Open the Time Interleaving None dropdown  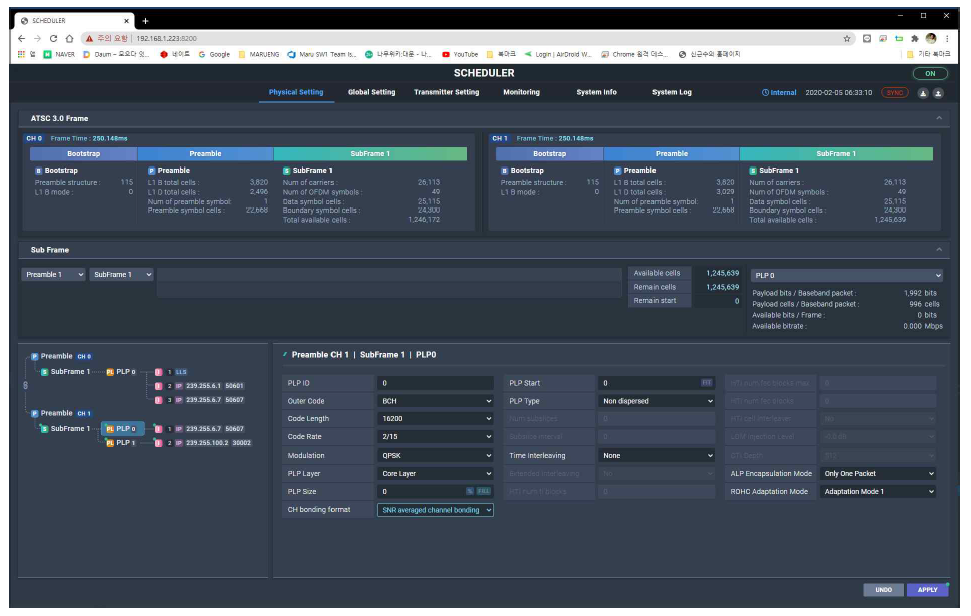coord(656,456)
